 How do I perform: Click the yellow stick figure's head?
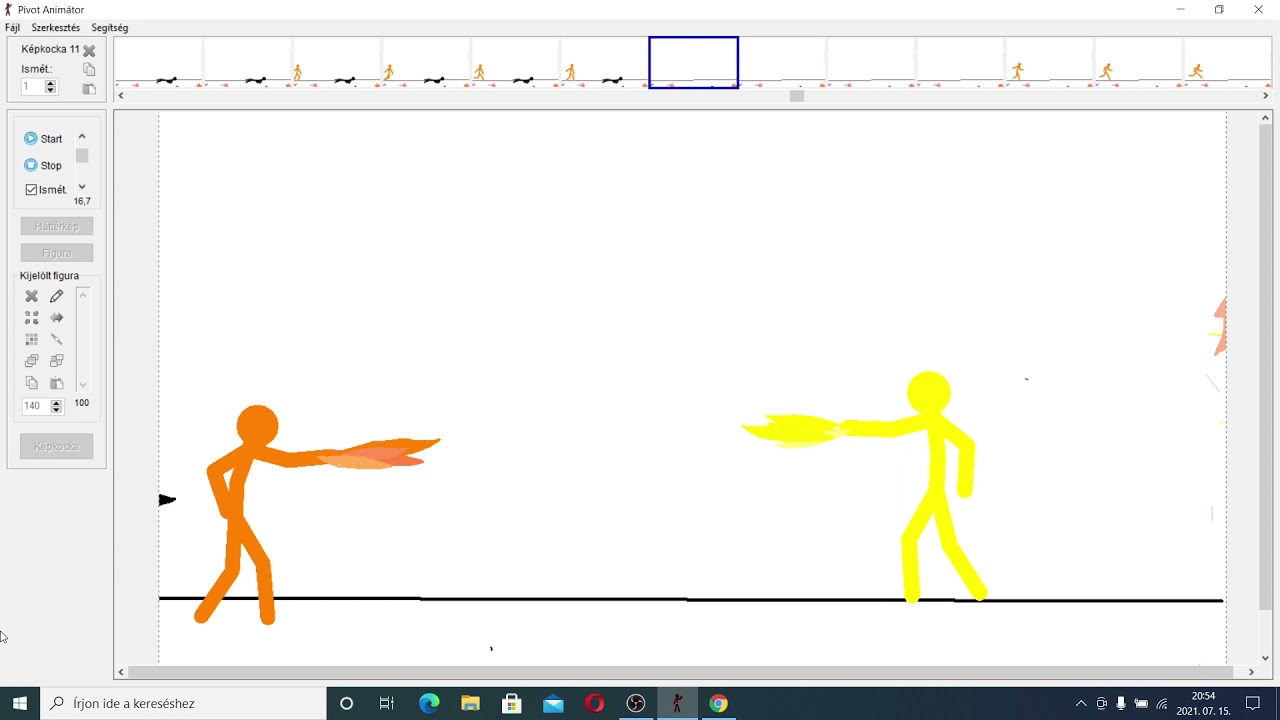(929, 393)
